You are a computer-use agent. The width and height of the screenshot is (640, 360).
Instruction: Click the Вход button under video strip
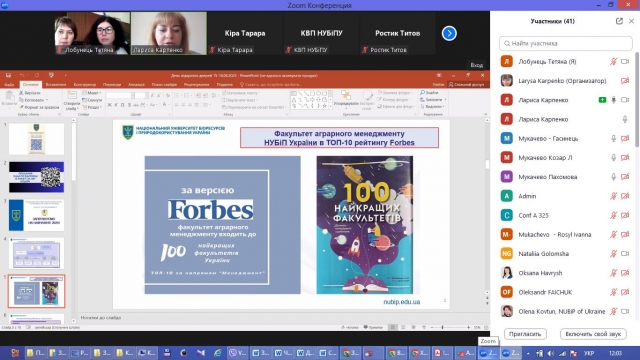pos(476,65)
